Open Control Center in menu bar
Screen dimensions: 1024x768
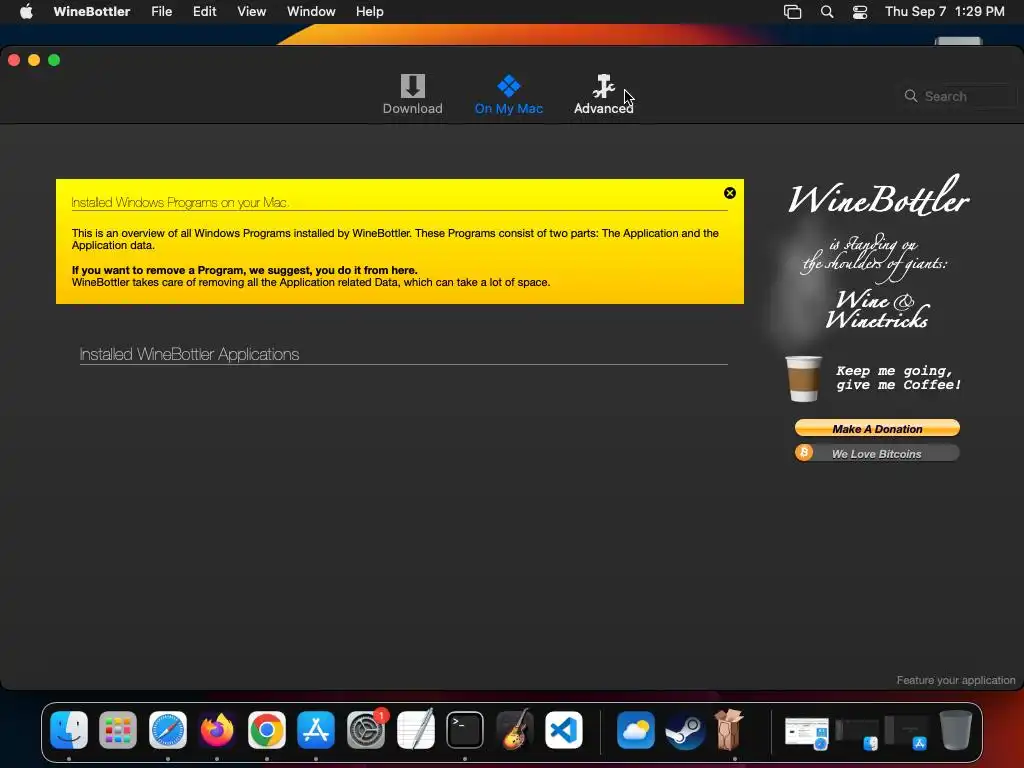tap(860, 12)
